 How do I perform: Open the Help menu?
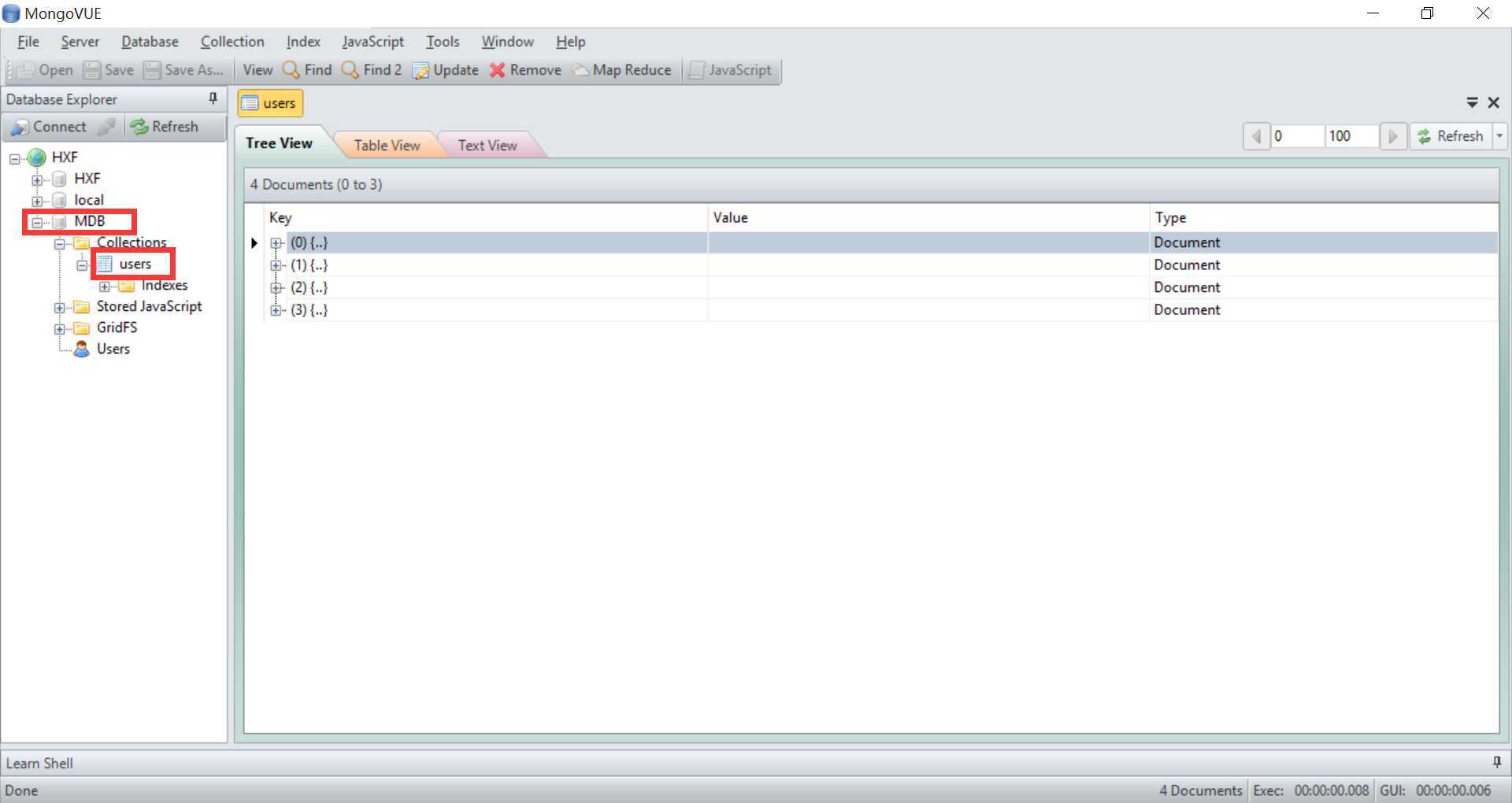(570, 42)
